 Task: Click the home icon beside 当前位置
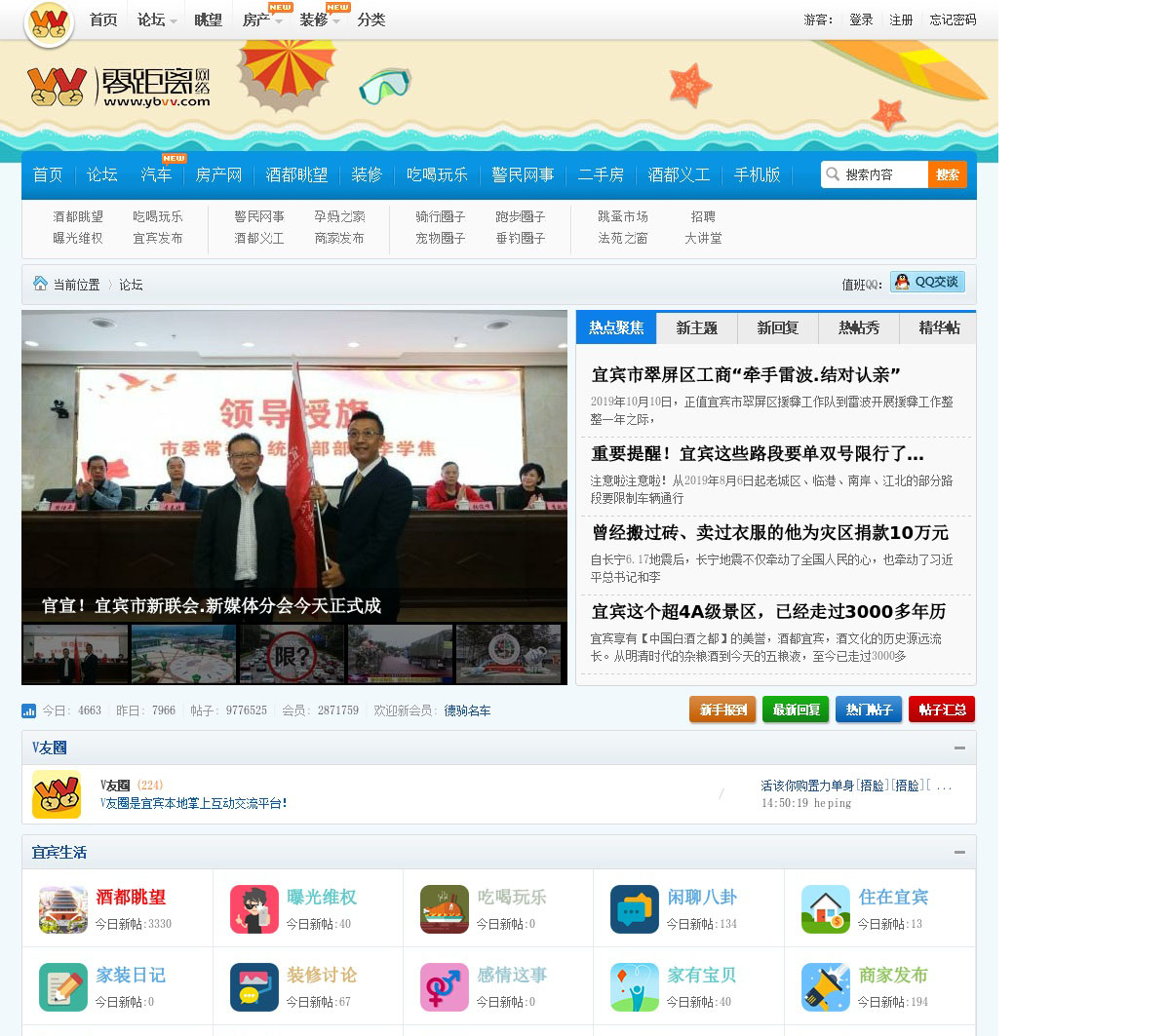(x=40, y=284)
